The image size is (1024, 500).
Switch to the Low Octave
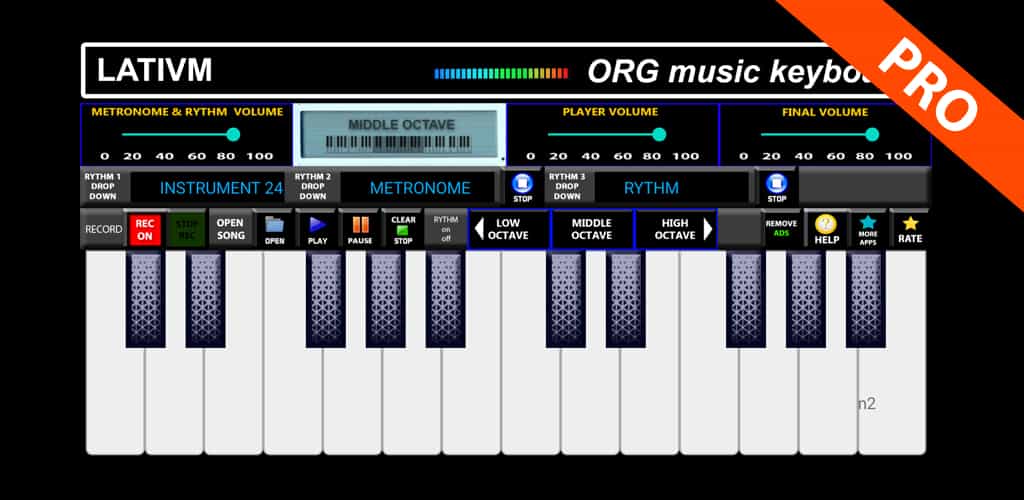(509, 229)
